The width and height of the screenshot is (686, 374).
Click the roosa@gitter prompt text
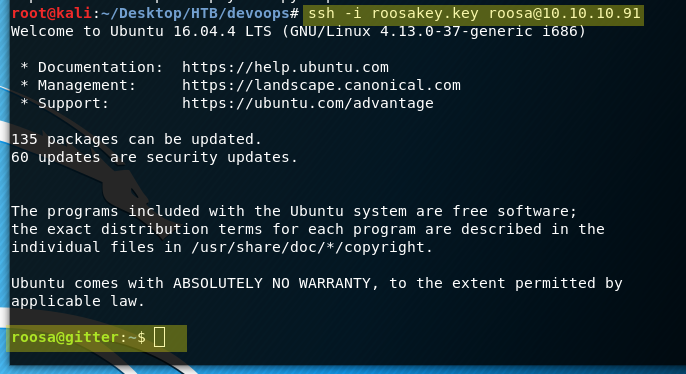[x=65, y=338]
